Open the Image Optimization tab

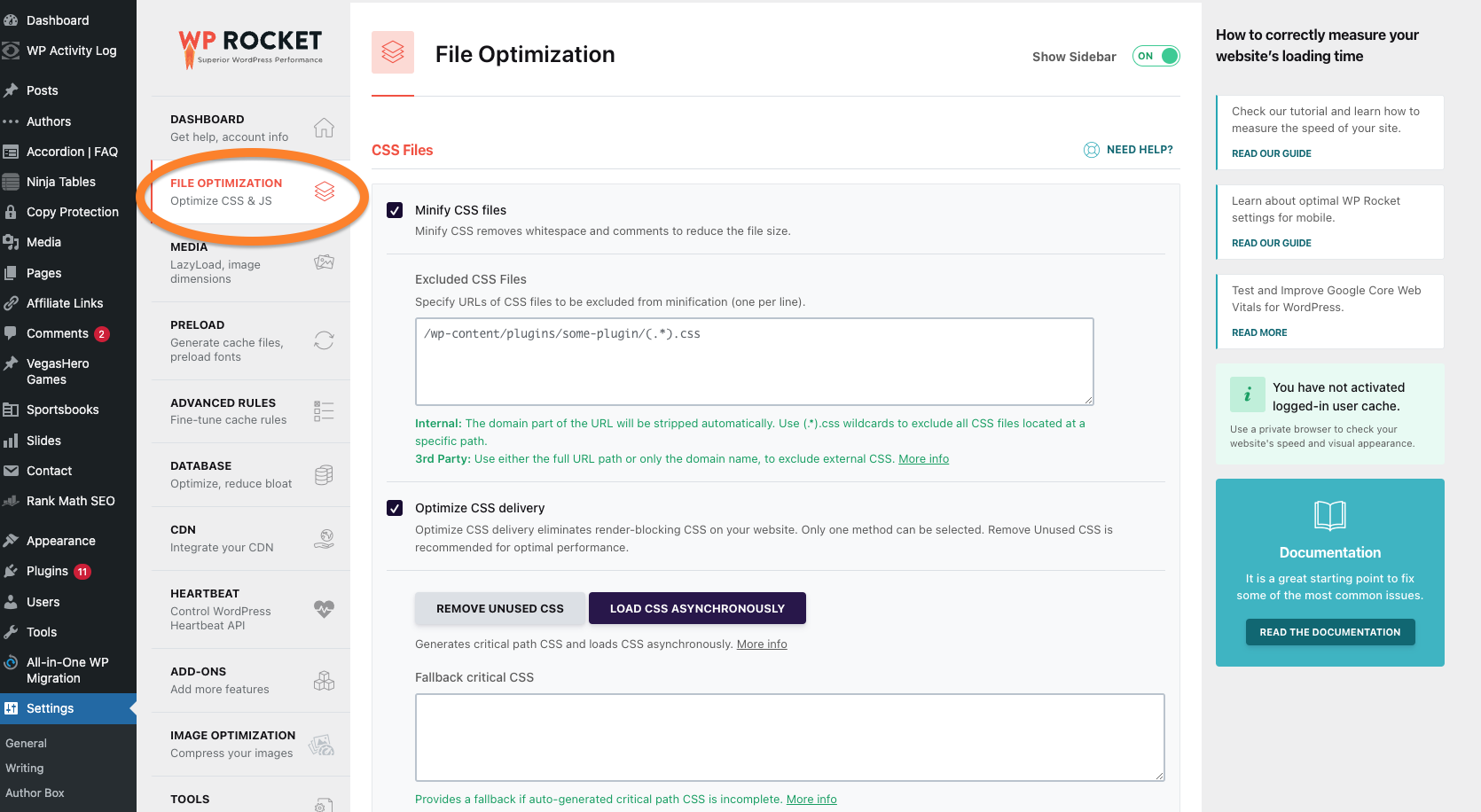tap(251, 744)
